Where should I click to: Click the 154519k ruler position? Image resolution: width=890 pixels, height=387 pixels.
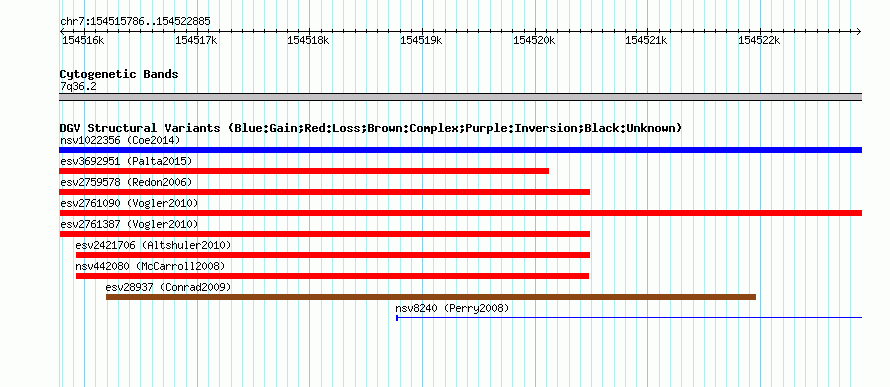[421, 41]
